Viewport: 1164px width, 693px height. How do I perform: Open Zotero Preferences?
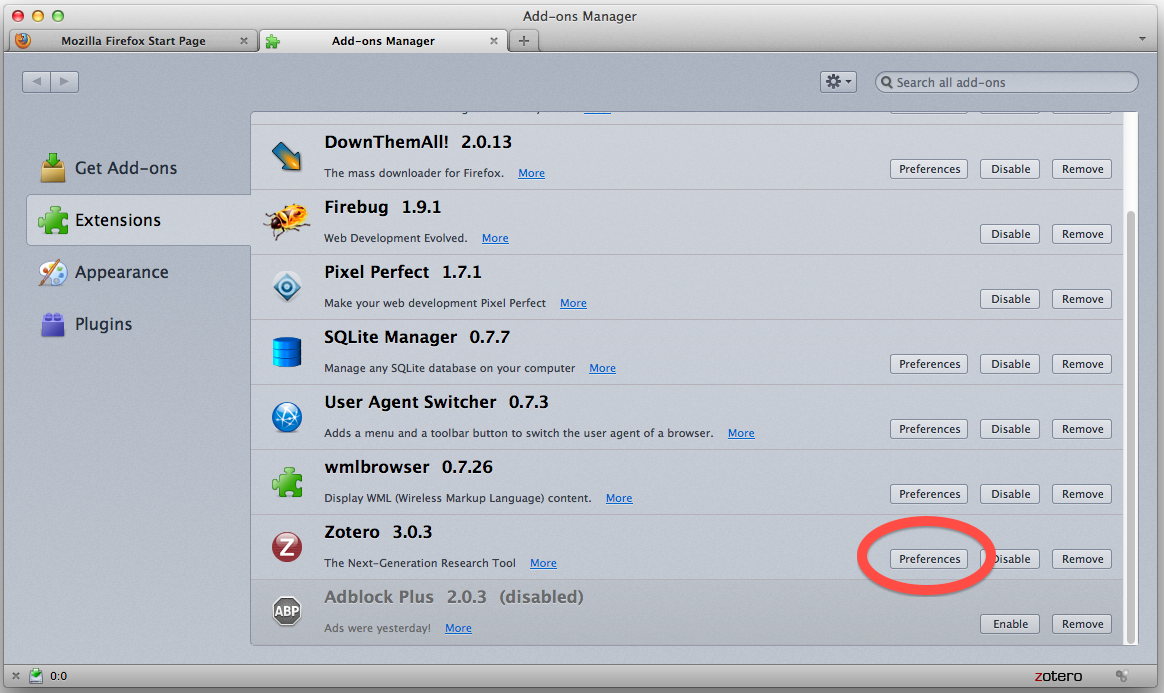[x=929, y=559]
